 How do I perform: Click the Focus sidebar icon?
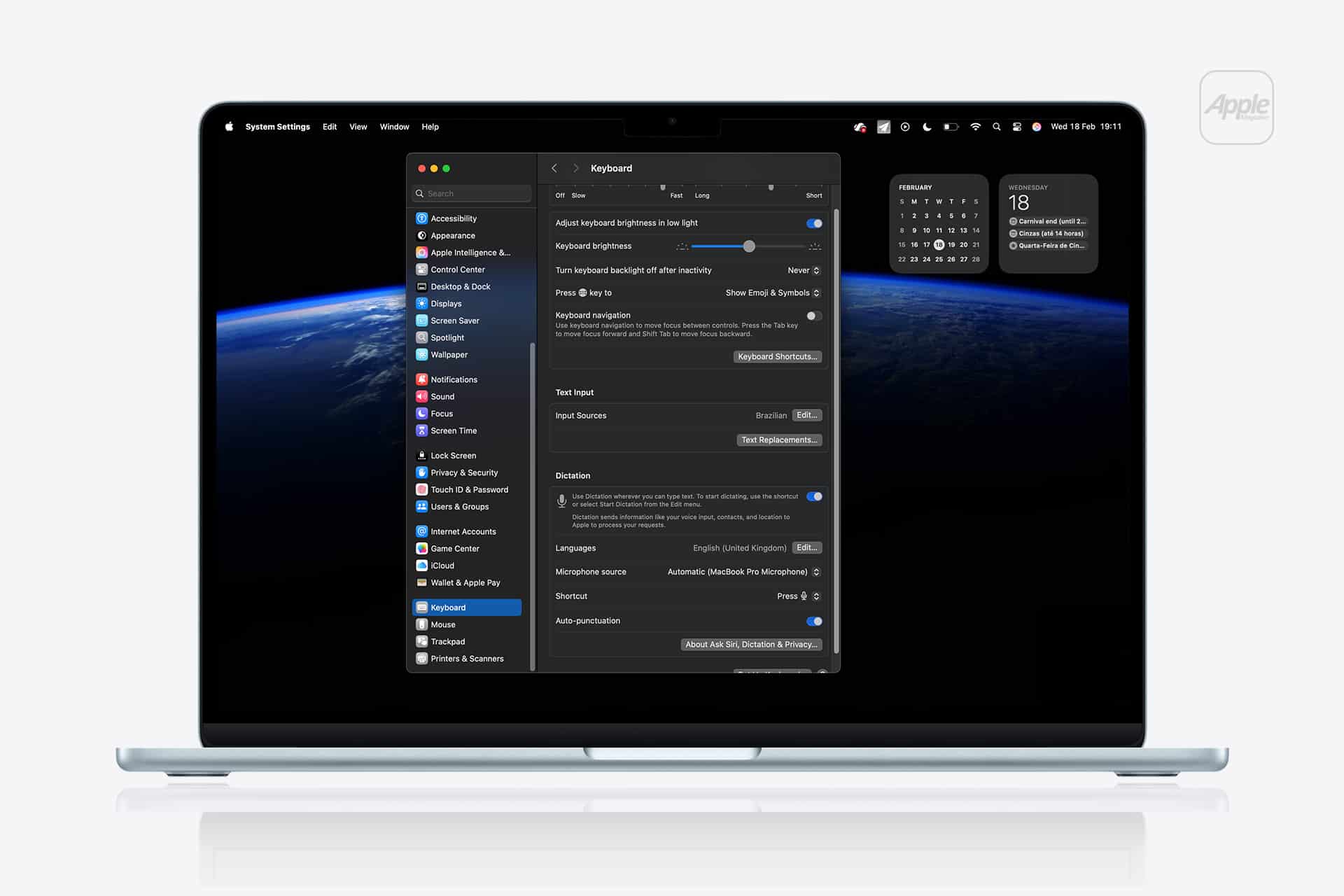(x=421, y=414)
